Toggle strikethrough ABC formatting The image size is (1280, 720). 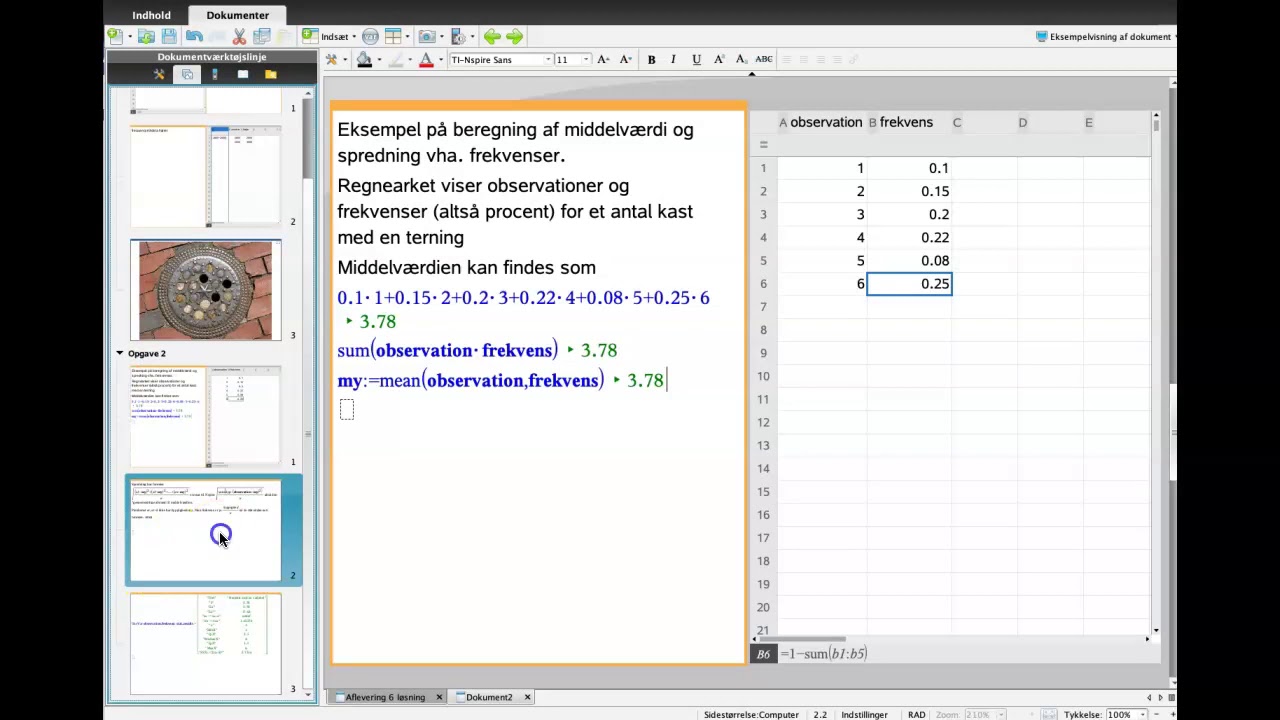(764, 60)
